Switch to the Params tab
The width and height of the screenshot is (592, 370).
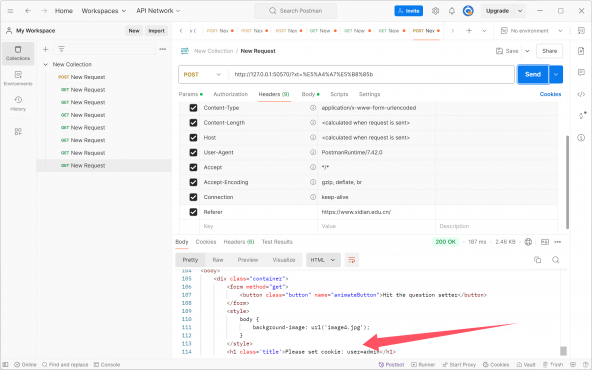pyautogui.click(x=191, y=94)
